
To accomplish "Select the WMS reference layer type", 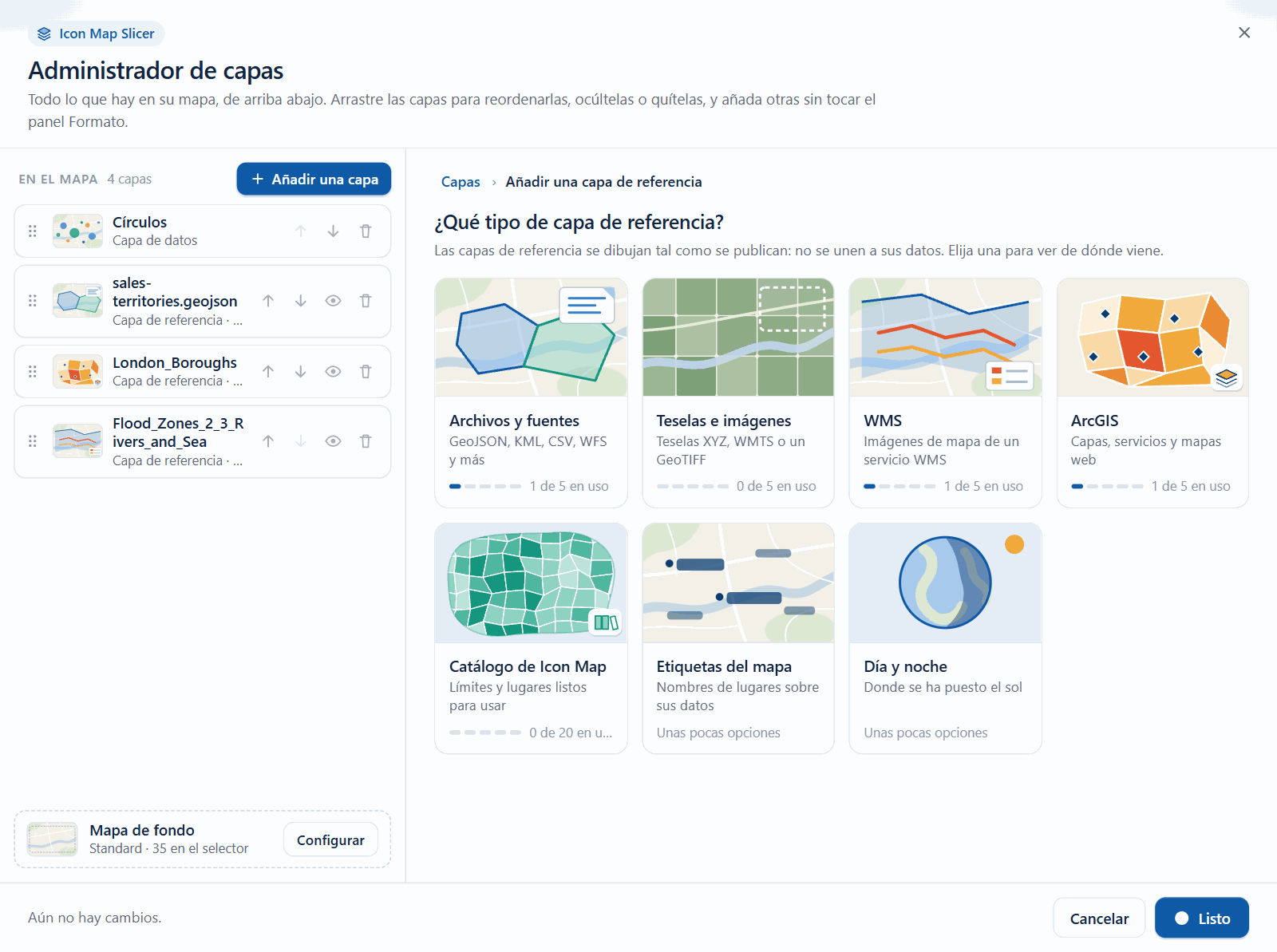I will [x=945, y=393].
